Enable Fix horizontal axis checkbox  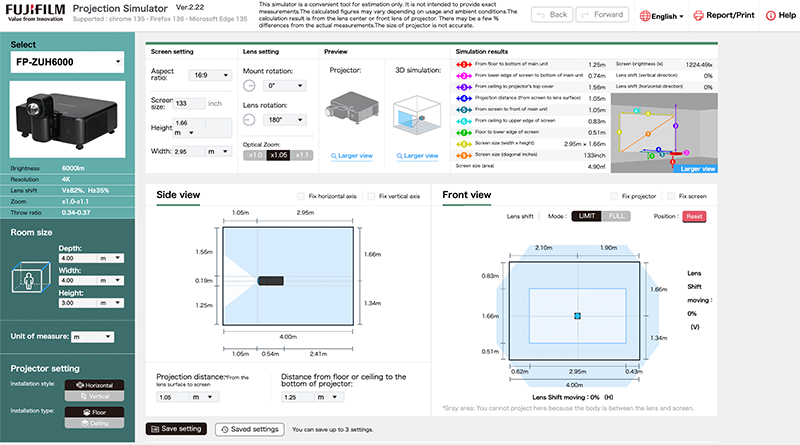tap(303, 196)
